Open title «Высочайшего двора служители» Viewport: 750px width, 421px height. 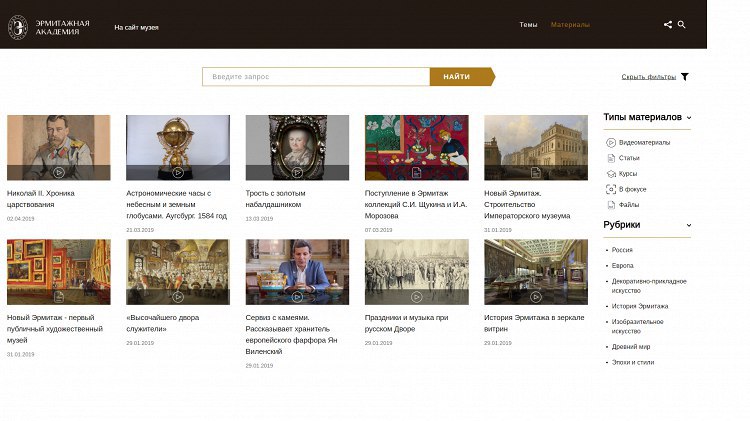point(163,323)
